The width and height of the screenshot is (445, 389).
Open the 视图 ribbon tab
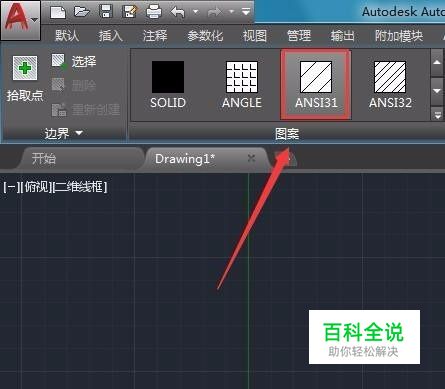[x=255, y=35]
